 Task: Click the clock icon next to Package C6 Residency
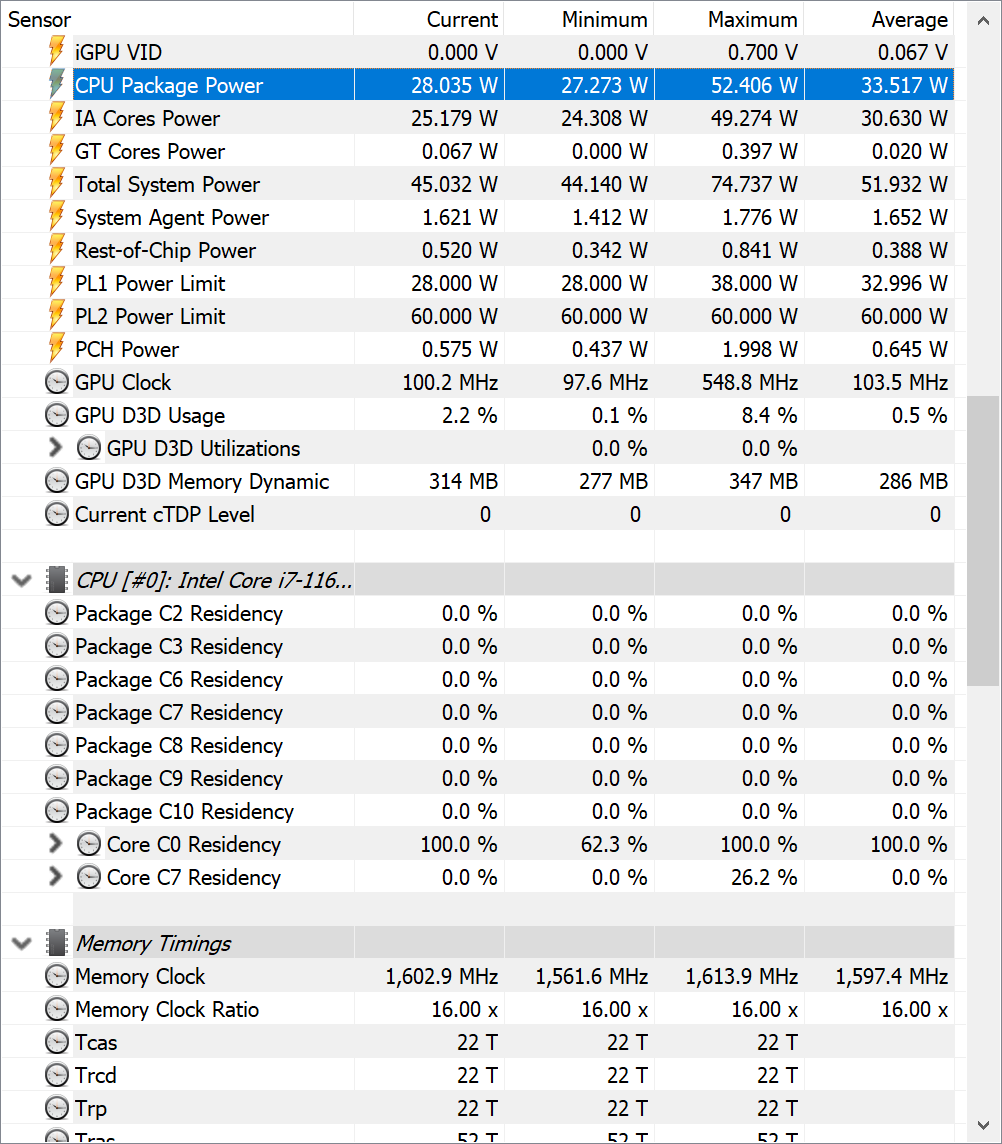click(57, 679)
